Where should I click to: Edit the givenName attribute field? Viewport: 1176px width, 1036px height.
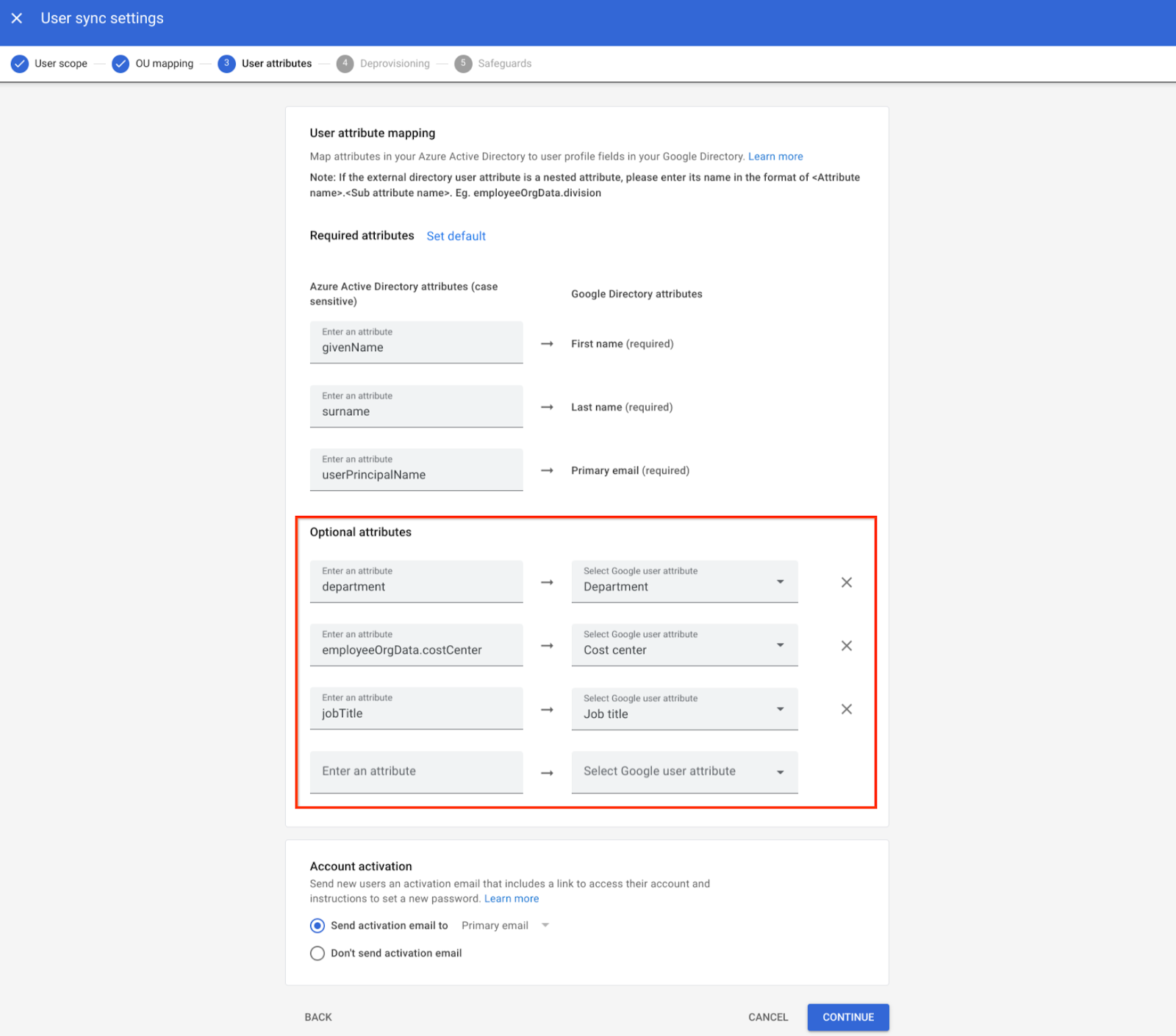pyautogui.click(x=416, y=342)
